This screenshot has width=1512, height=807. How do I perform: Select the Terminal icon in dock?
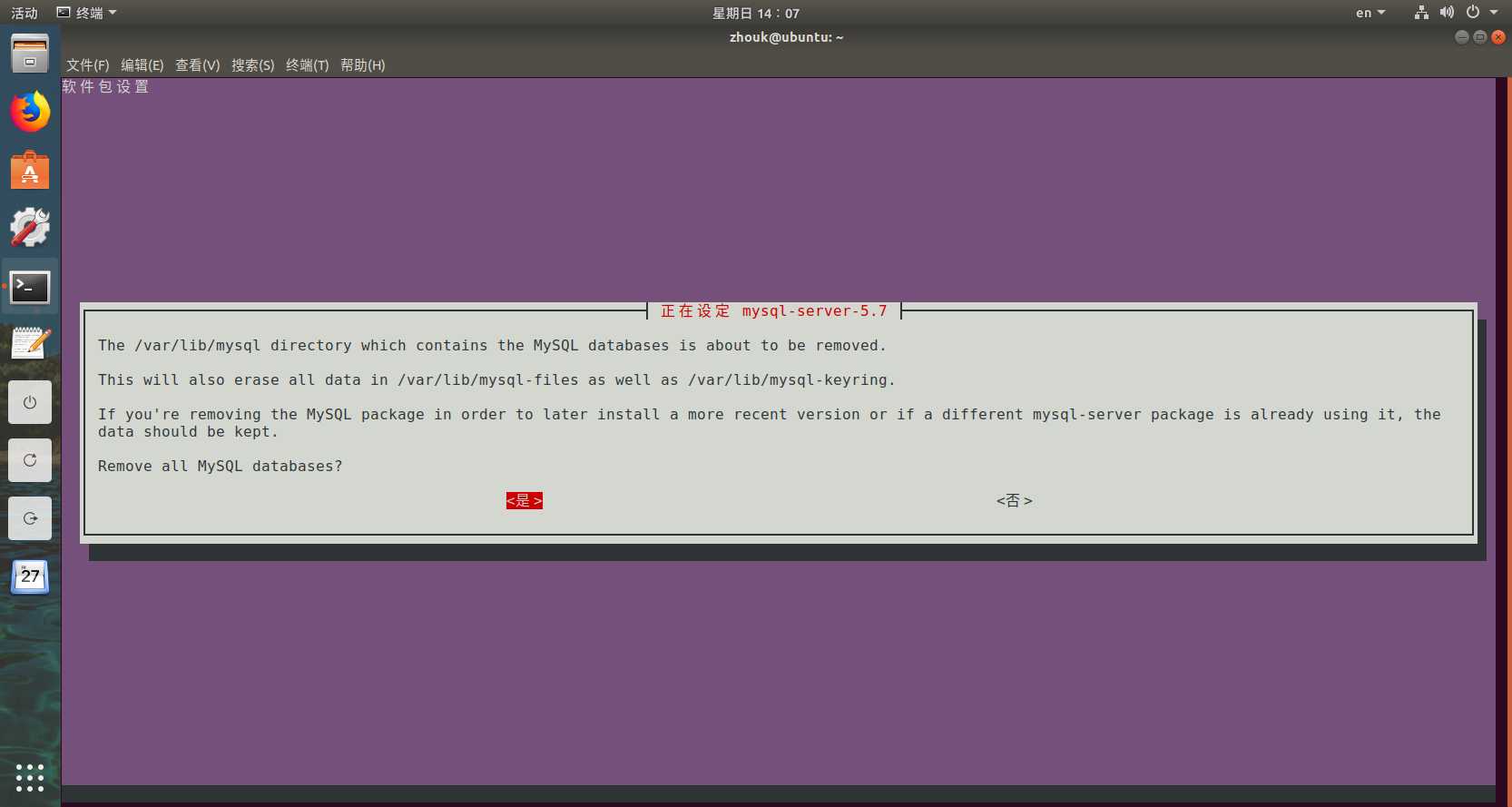(x=30, y=287)
